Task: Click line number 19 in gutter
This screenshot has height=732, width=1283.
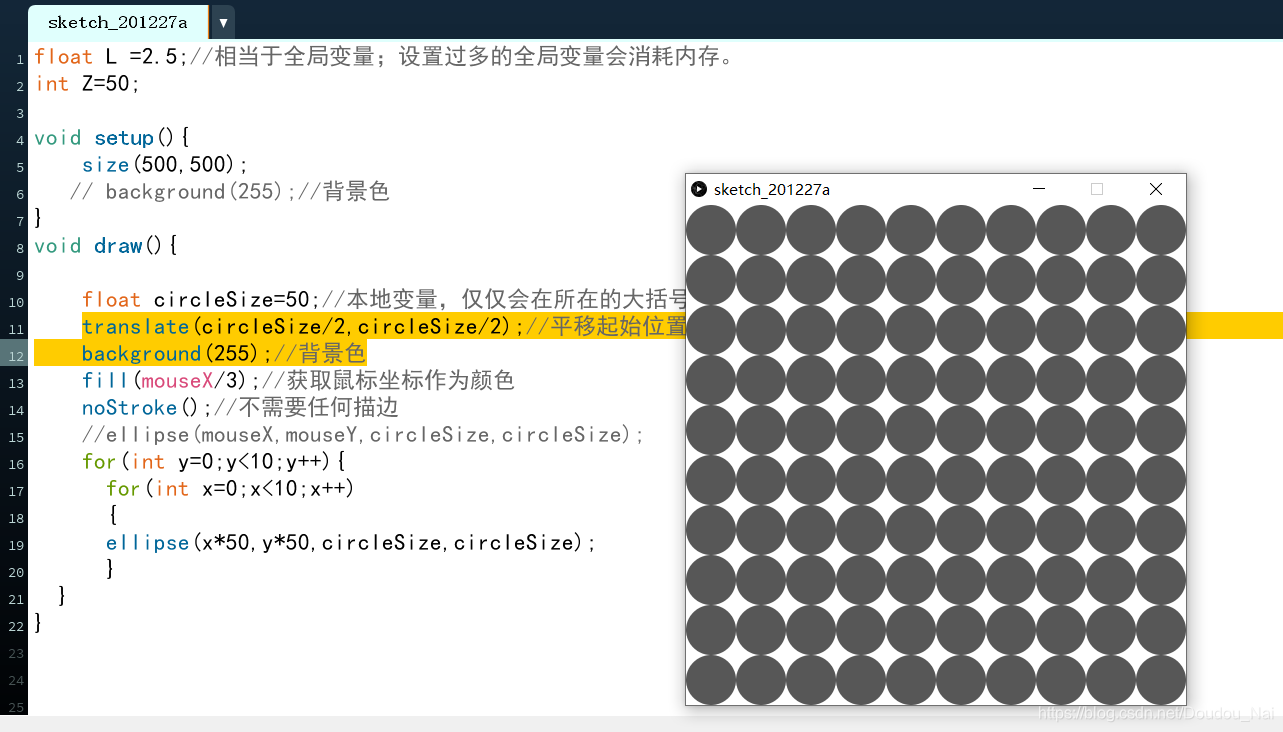Action: [x=17, y=545]
